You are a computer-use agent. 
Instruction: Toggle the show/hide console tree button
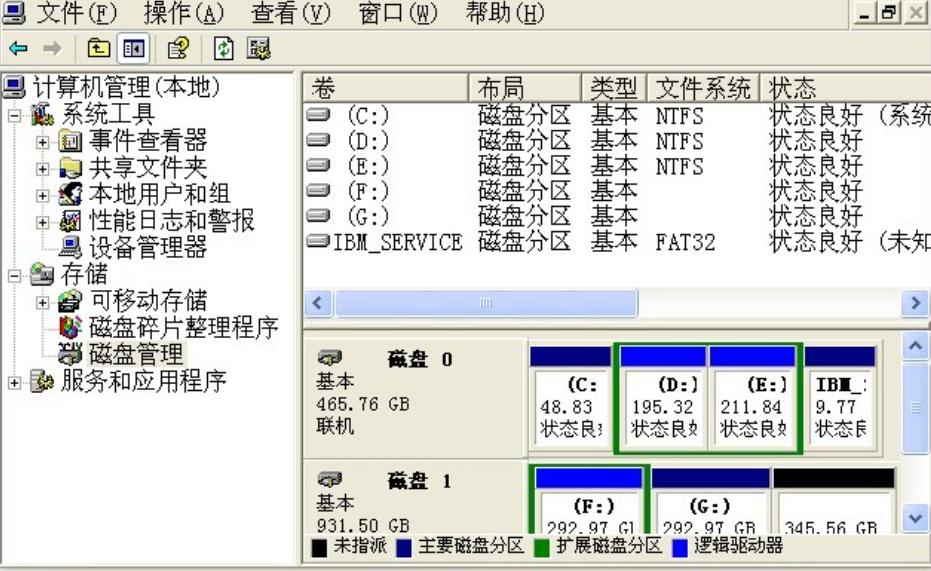(x=134, y=48)
